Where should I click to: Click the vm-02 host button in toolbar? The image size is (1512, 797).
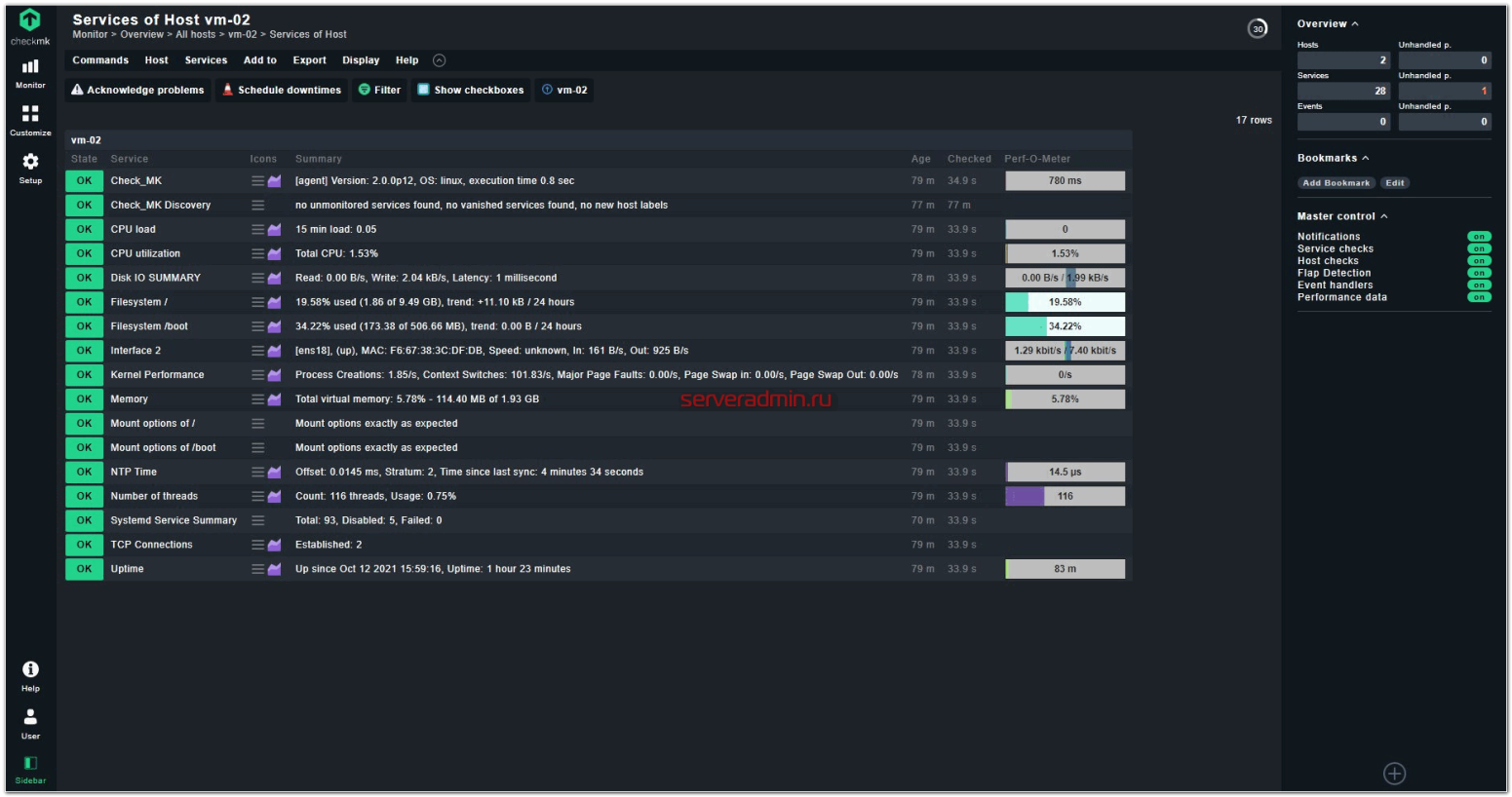[564, 91]
